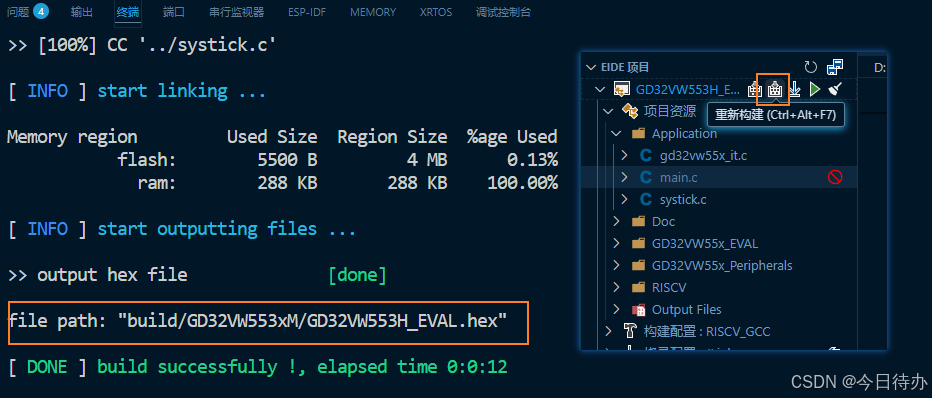Screen dimensions: 932x398
Task: Click 'start linking ...' terminal line
Action: point(181,91)
